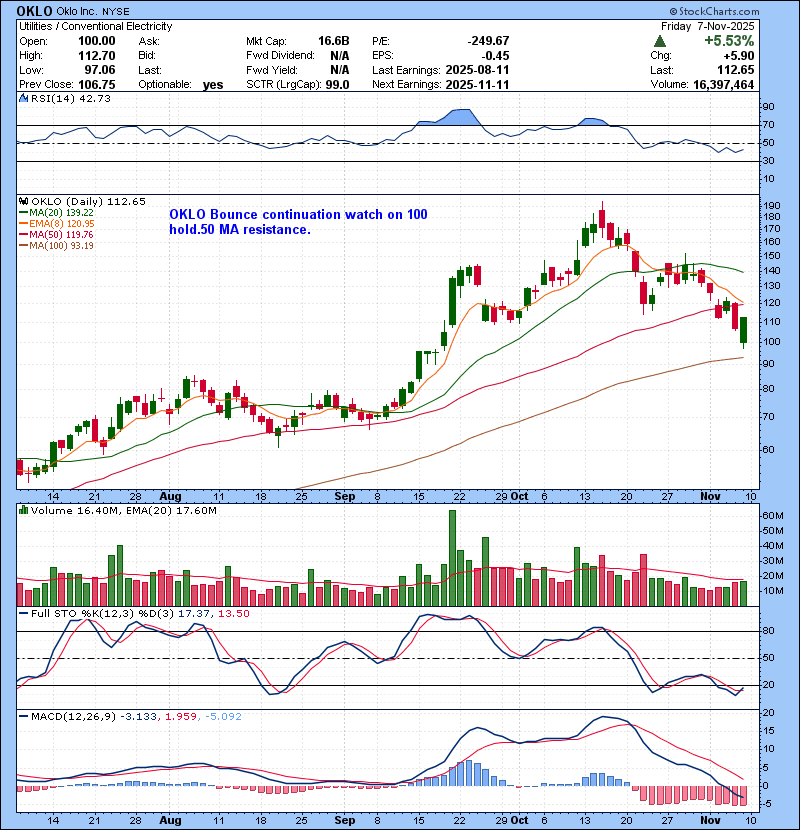
Task: Click the EPS value -0.45
Action: coord(496,56)
